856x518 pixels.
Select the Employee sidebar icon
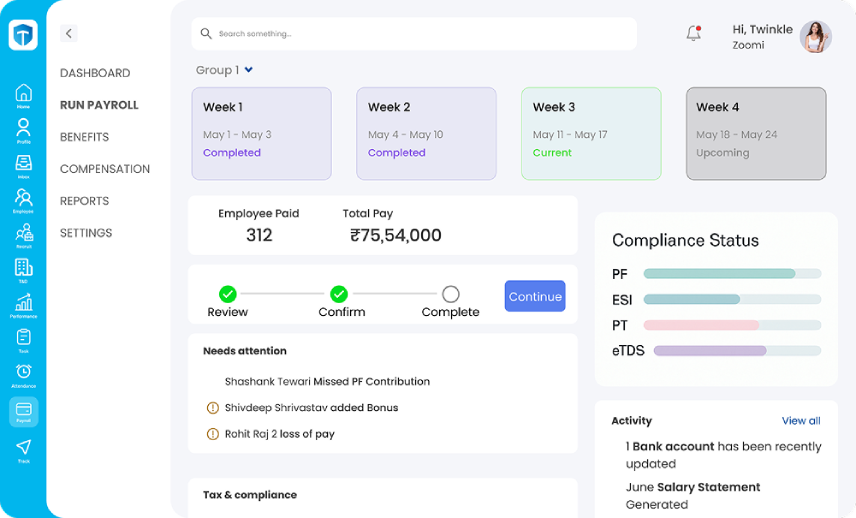point(23,199)
